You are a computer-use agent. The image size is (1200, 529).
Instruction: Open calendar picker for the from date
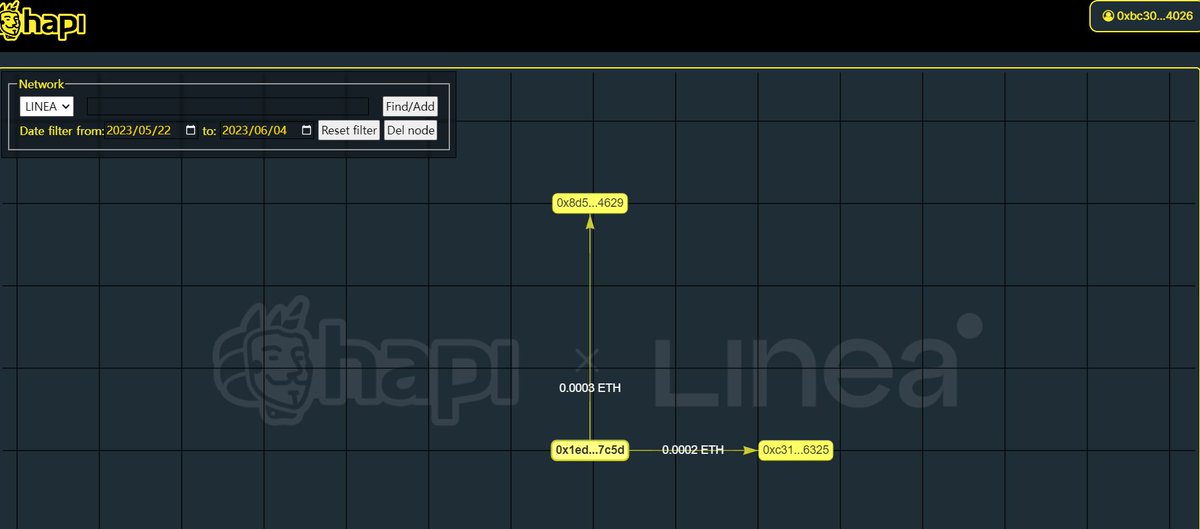(190, 131)
